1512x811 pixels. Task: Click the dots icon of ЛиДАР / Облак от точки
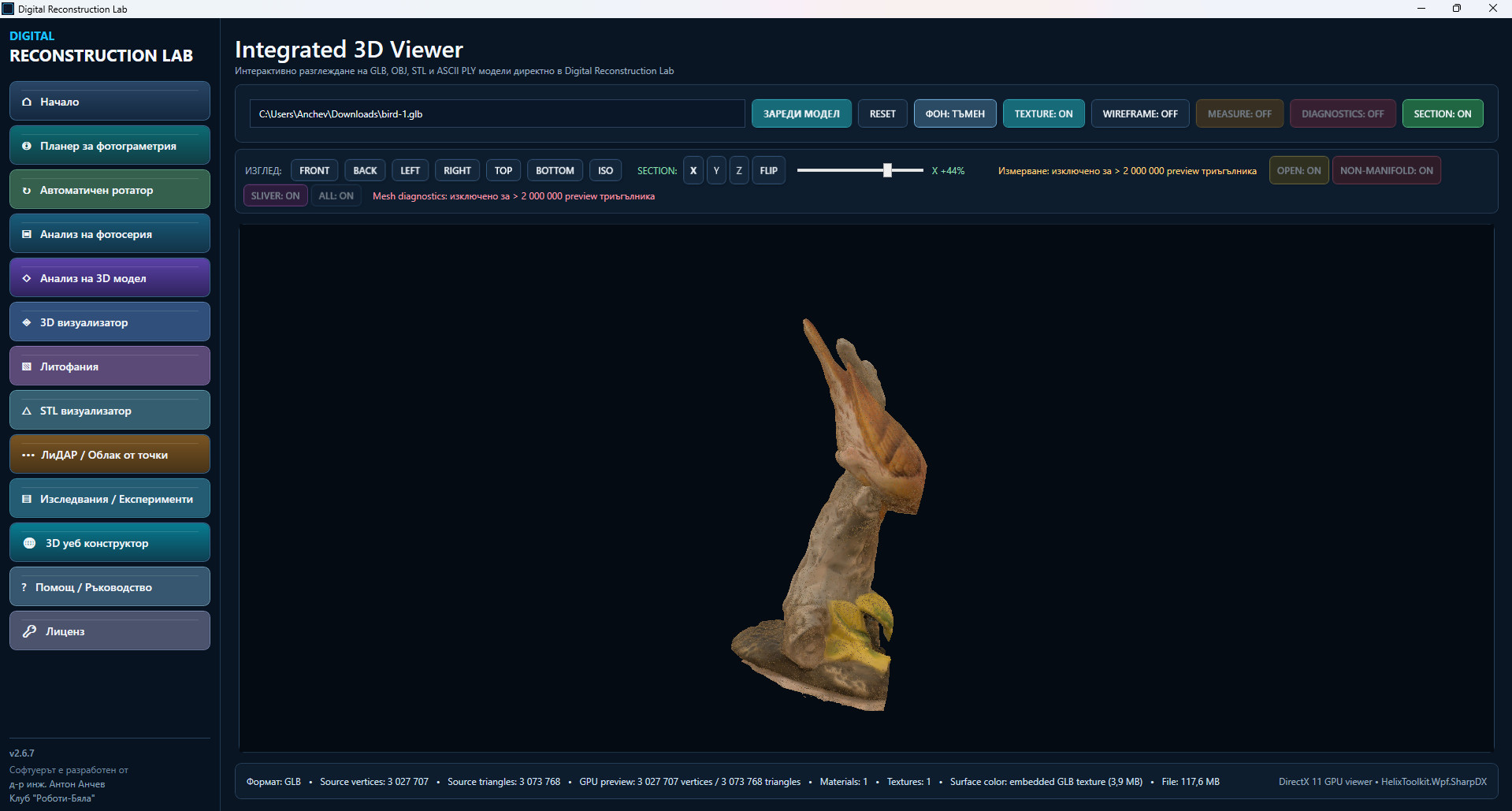coord(28,455)
